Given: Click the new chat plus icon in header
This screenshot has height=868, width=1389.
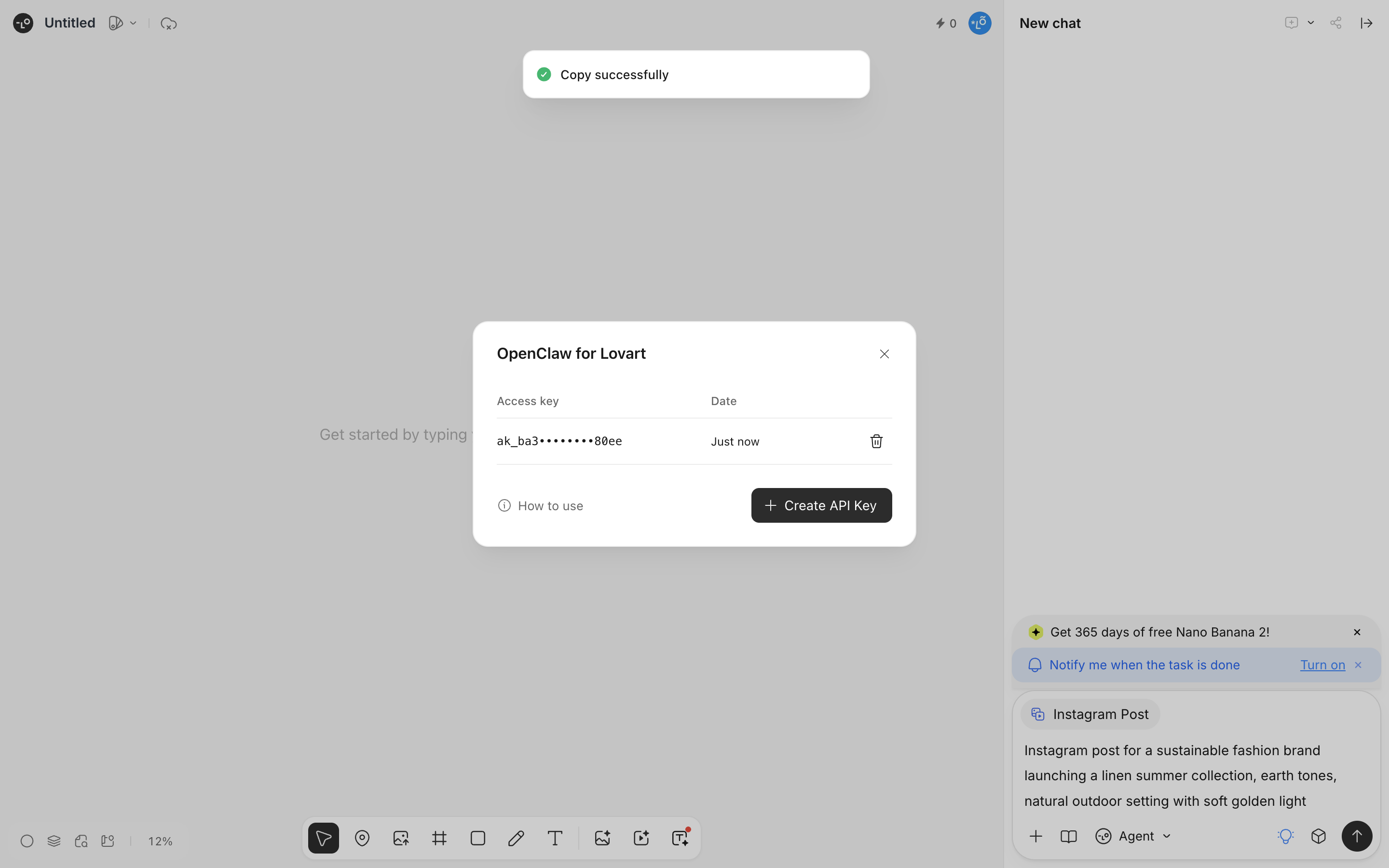Looking at the screenshot, I should coord(1292,23).
